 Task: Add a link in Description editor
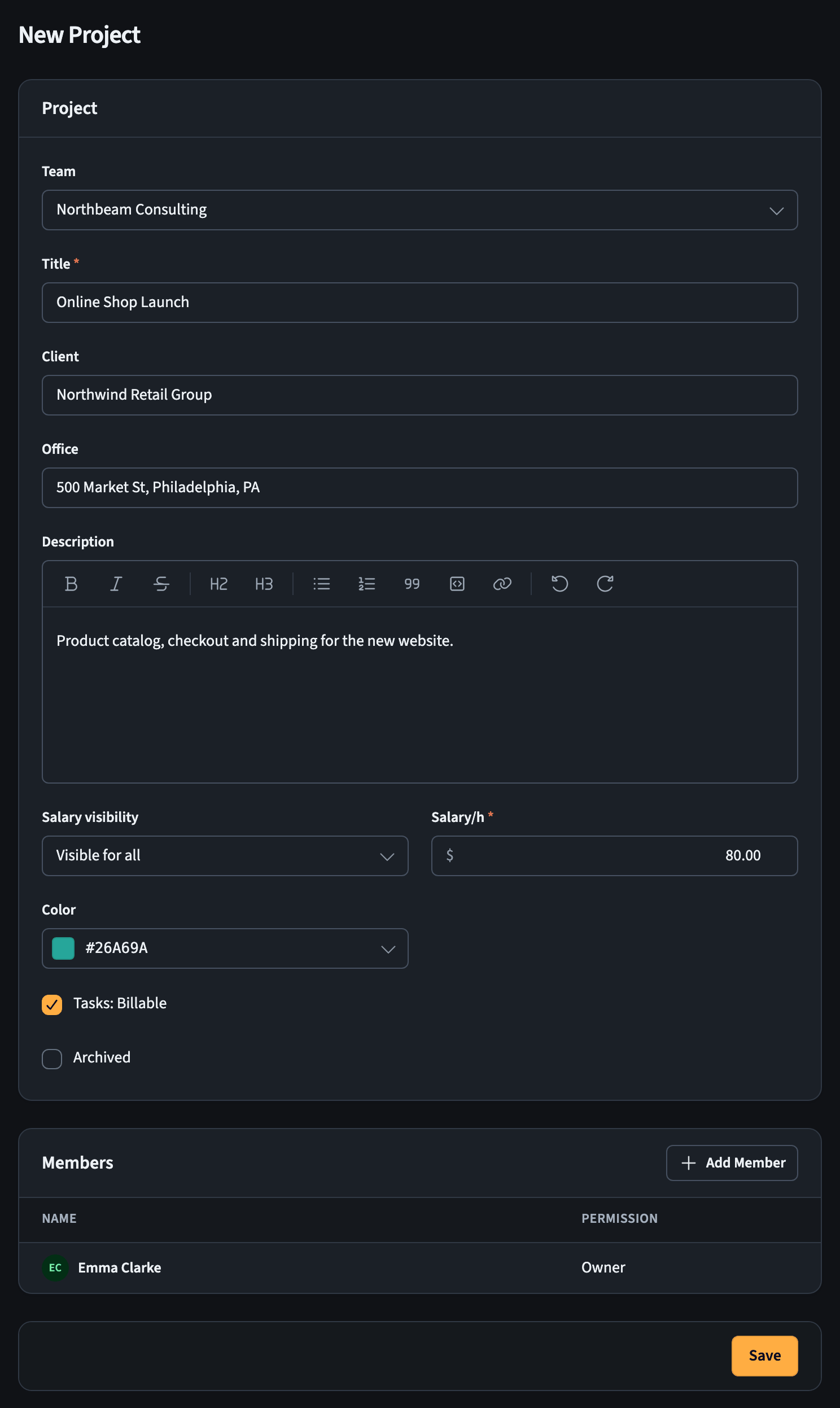click(x=502, y=583)
